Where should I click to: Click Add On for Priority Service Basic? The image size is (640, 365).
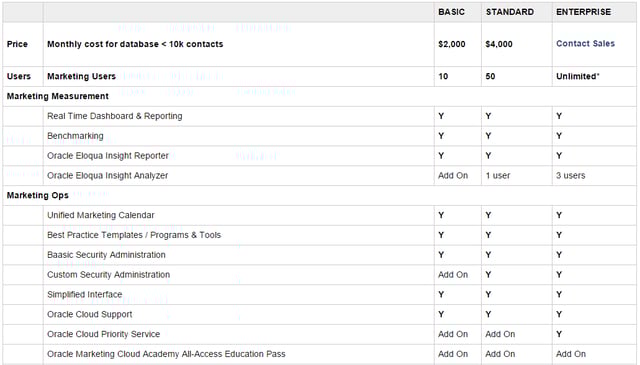pyautogui.click(x=453, y=334)
